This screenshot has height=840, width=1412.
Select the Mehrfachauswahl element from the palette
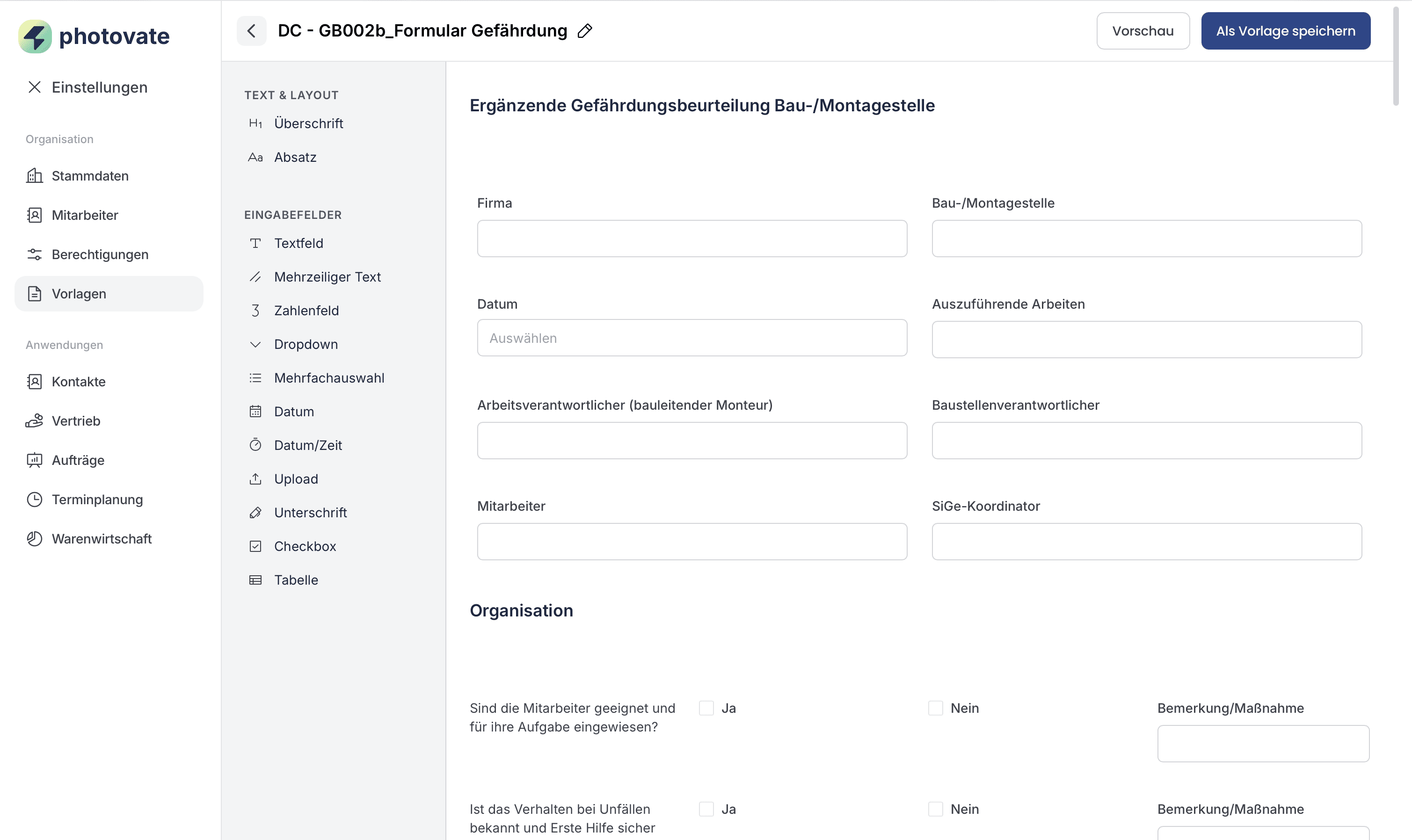click(328, 377)
